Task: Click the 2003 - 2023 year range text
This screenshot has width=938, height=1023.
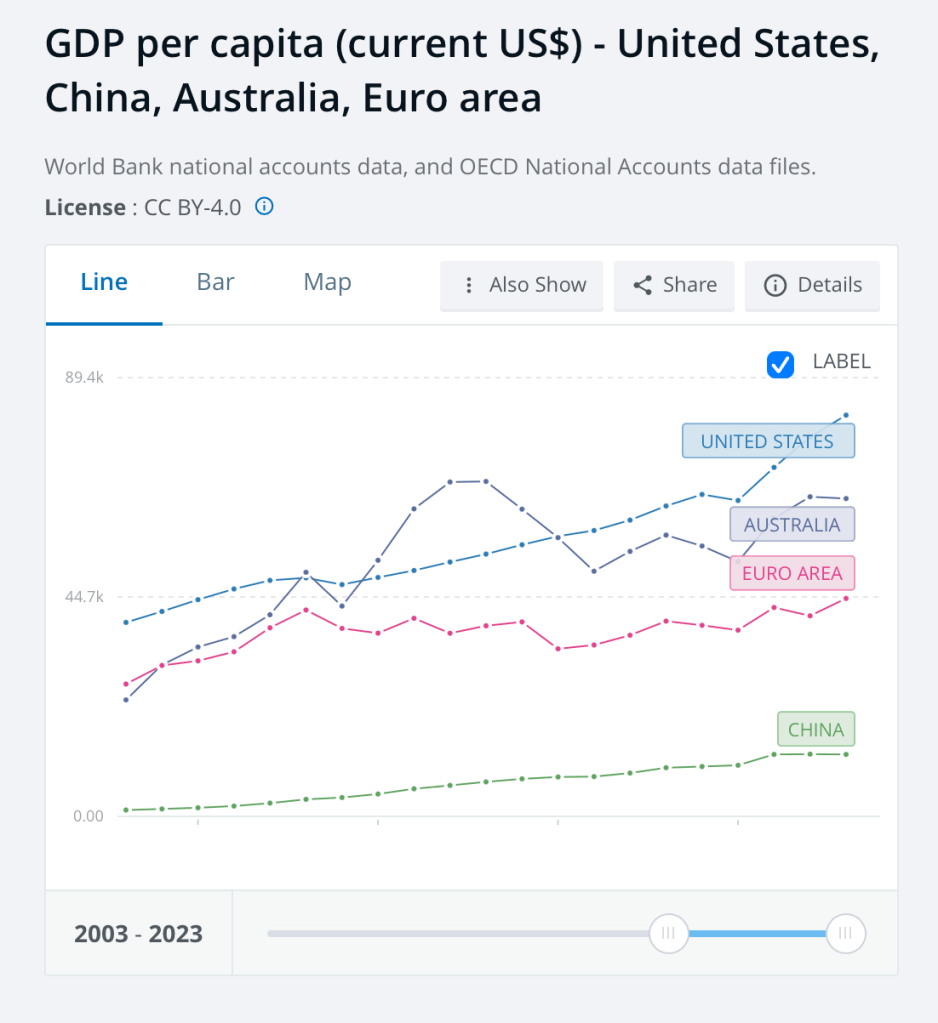Action: (138, 934)
